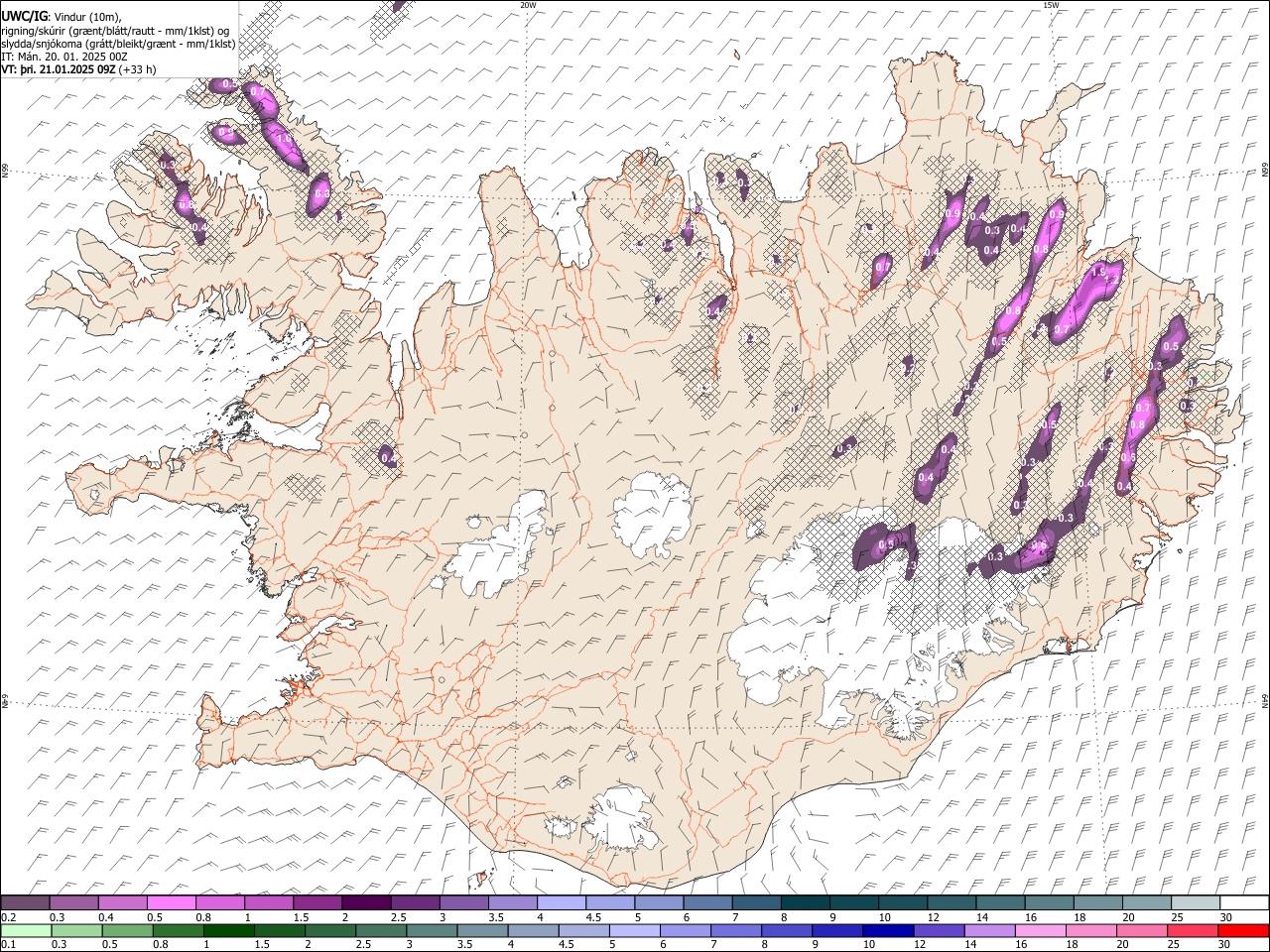The image size is (1270, 952).
Task: Pick darkest purple swatch between 2 and 2.5, upper legend
Action: point(366,903)
